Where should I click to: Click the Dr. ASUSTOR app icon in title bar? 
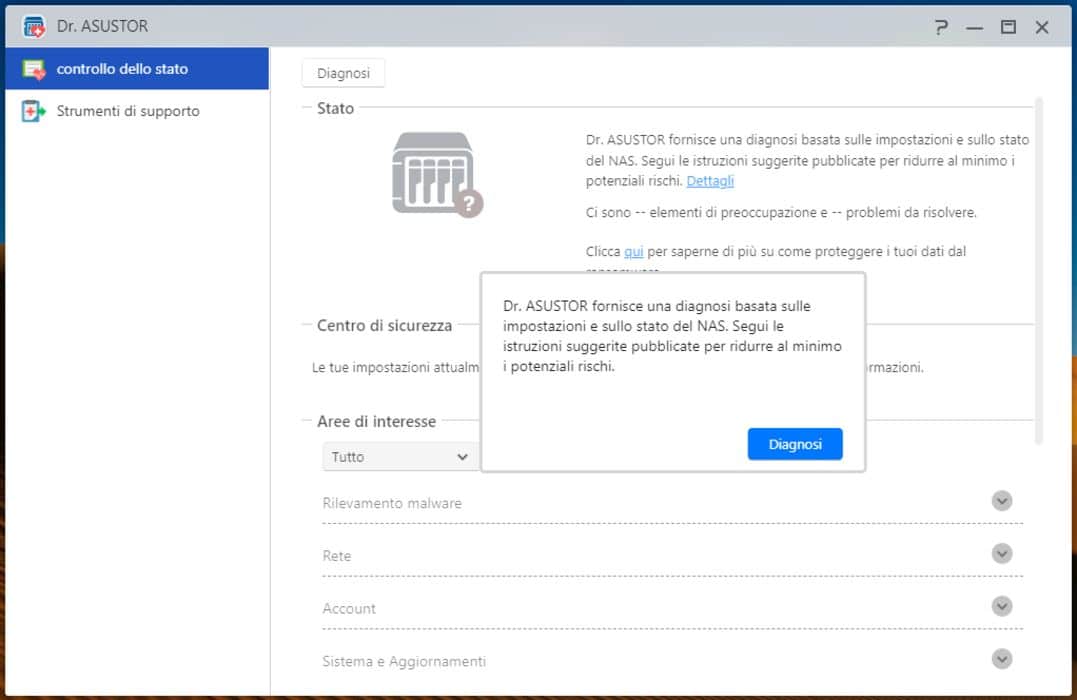click(x=34, y=27)
